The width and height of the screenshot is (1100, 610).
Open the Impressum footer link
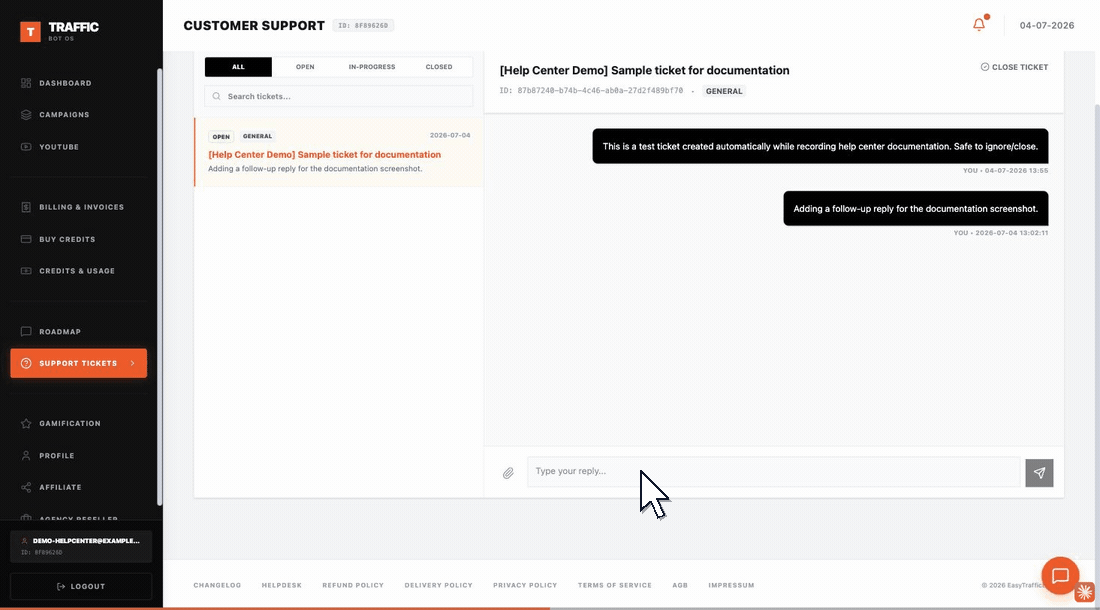[731, 585]
